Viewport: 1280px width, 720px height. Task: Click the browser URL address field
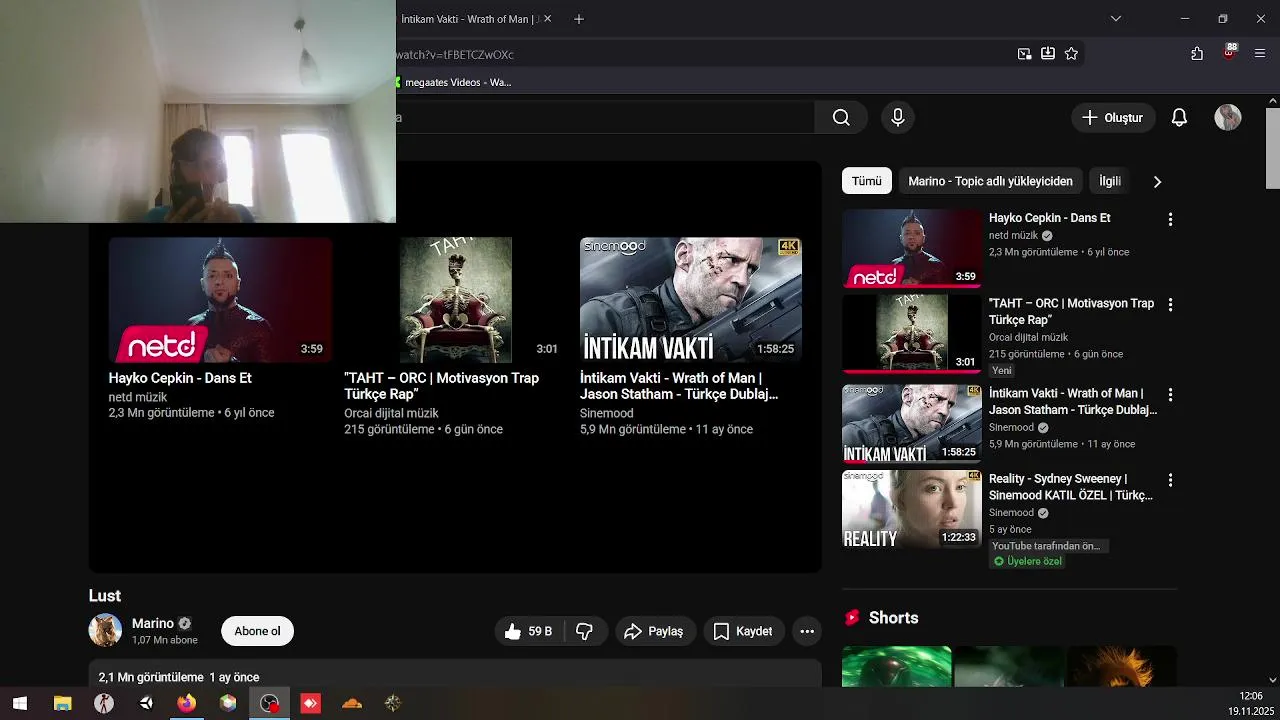[700, 54]
